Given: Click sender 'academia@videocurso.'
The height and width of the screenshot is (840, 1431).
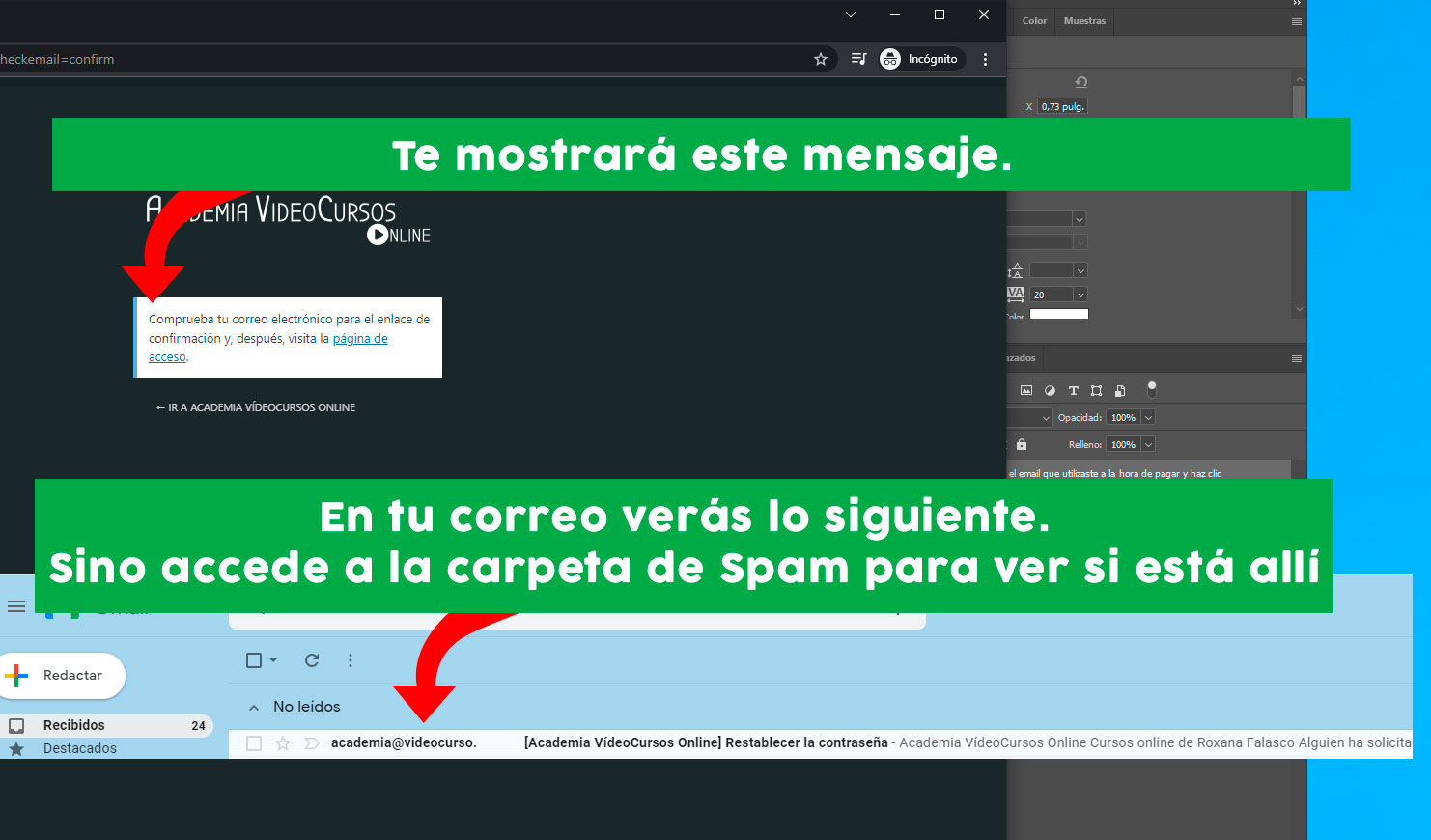Looking at the screenshot, I should point(404,742).
